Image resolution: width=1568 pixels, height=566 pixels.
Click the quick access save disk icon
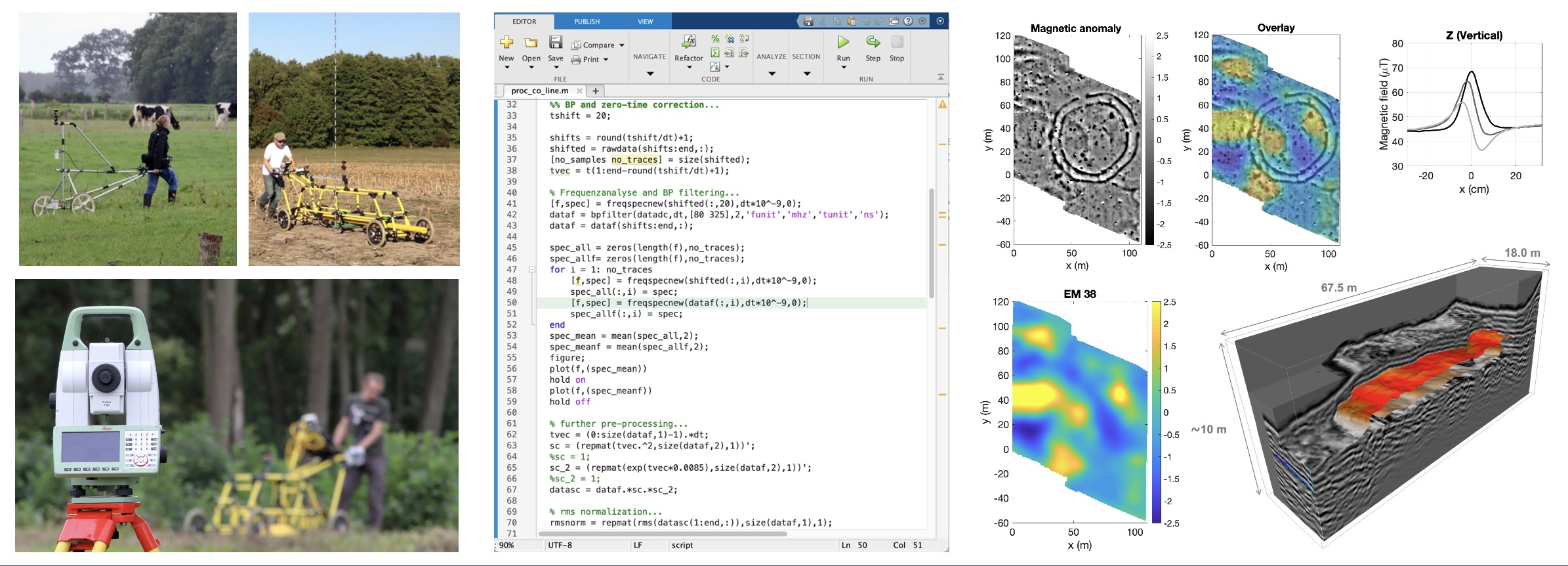coord(808,21)
